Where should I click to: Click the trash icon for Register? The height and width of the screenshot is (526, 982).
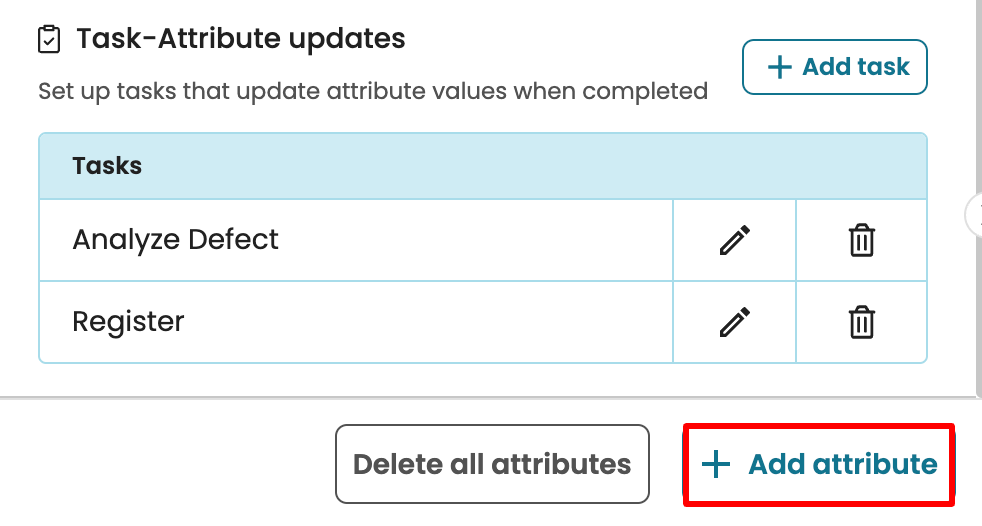[x=862, y=322]
